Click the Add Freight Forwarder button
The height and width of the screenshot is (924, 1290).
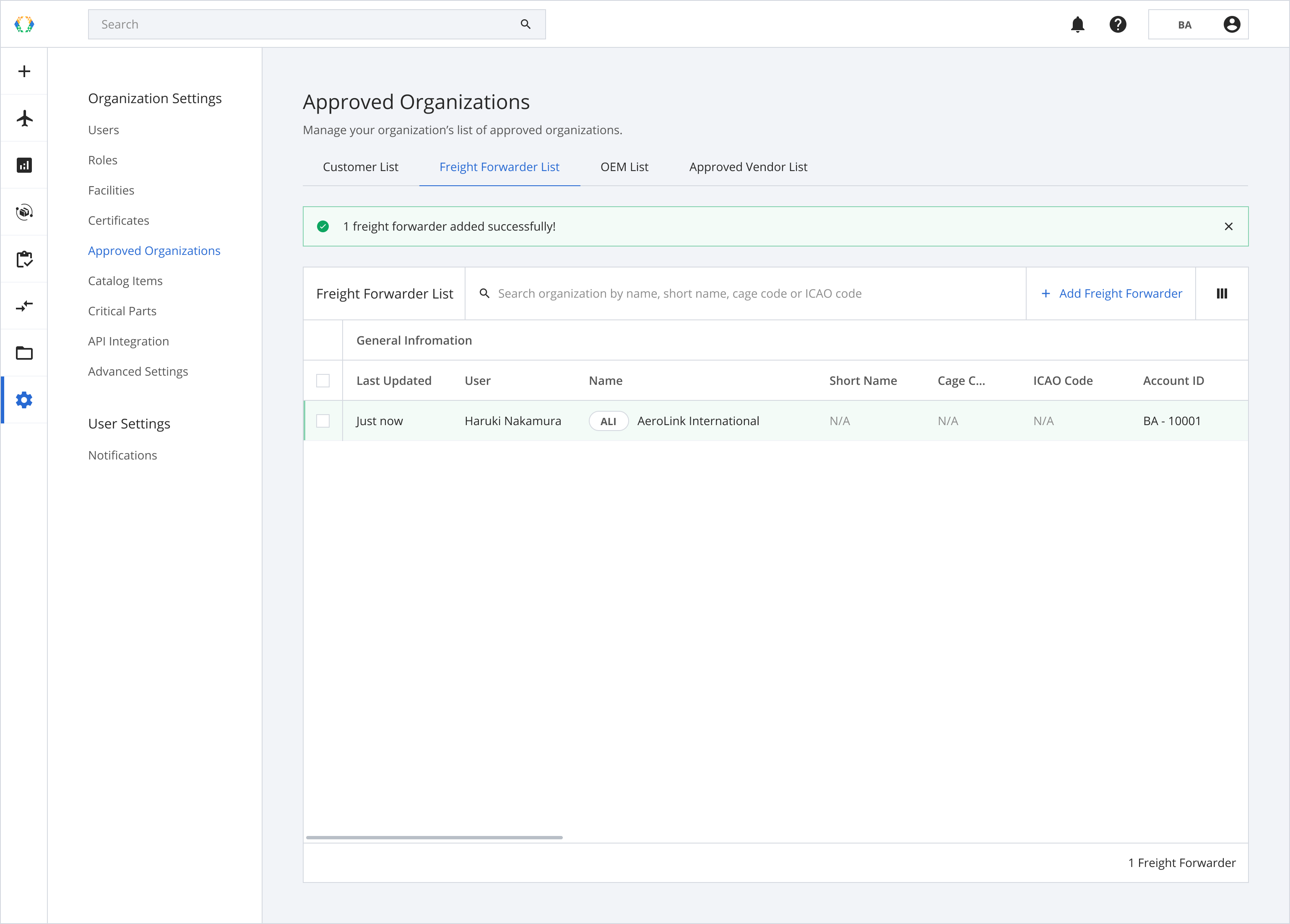(x=1111, y=293)
